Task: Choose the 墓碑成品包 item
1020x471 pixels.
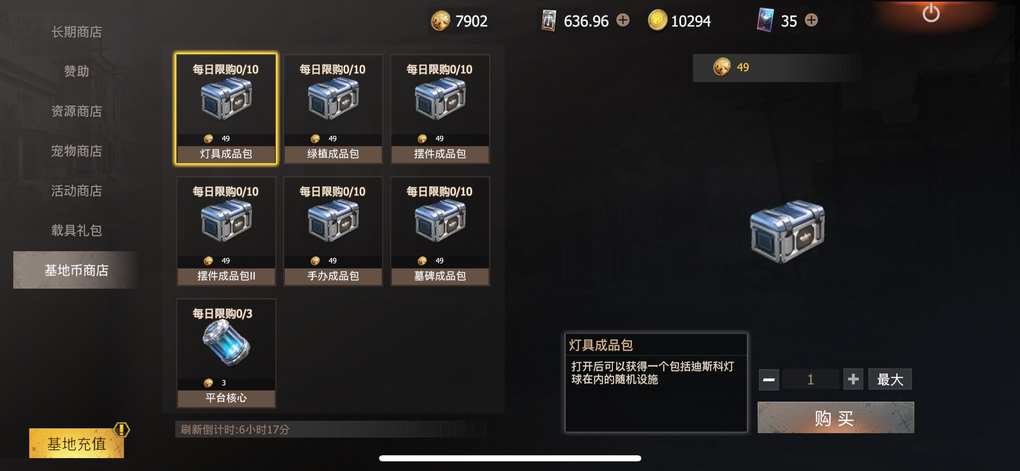Action: [440, 231]
